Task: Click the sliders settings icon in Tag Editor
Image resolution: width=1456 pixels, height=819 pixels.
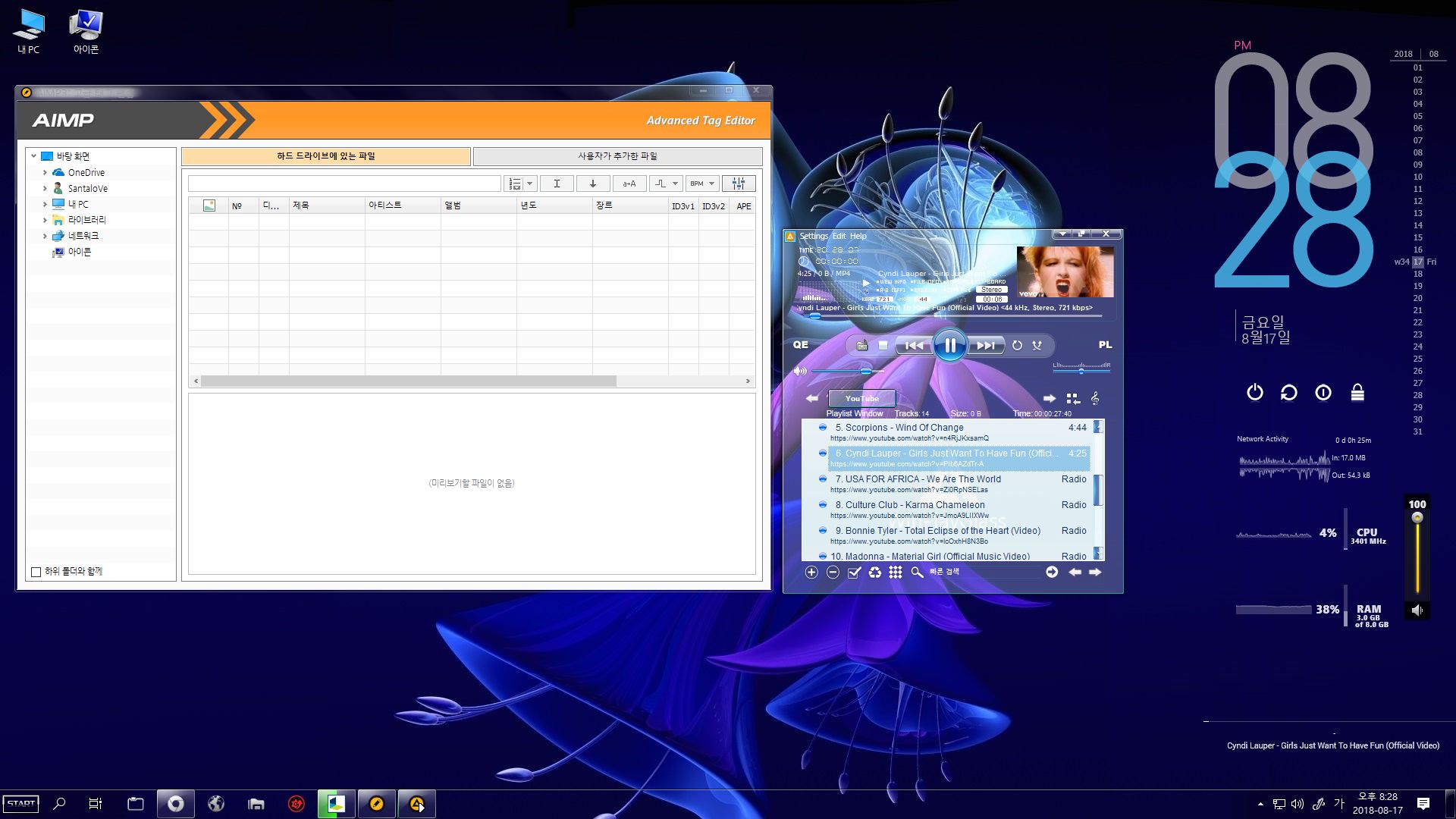Action: pyautogui.click(x=739, y=184)
